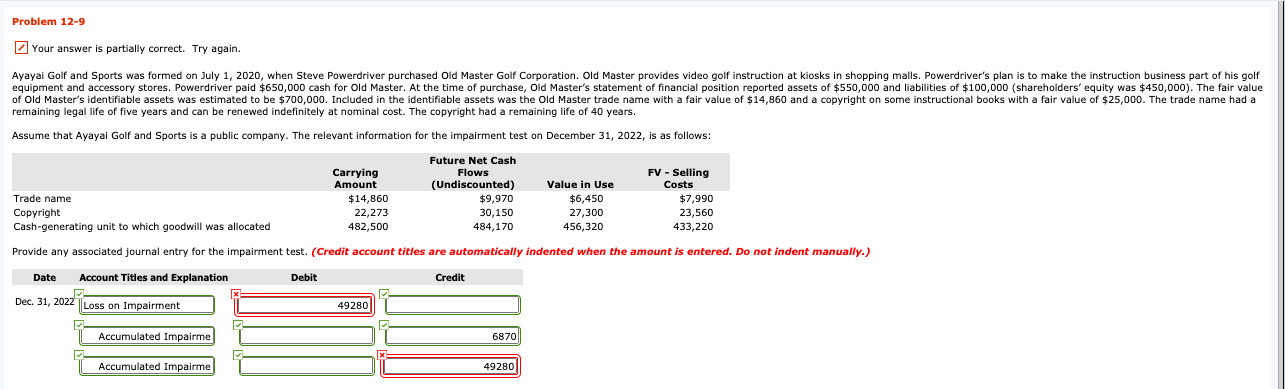Click green check above first-row empty credit field
Viewport: 1285px width, 389px height.
coord(384,294)
